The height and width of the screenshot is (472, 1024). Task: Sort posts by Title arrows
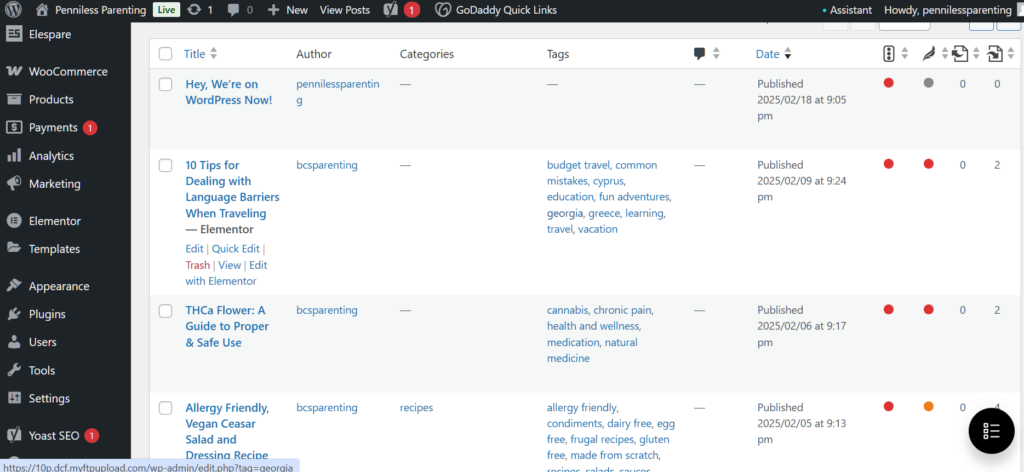click(214, 54)
